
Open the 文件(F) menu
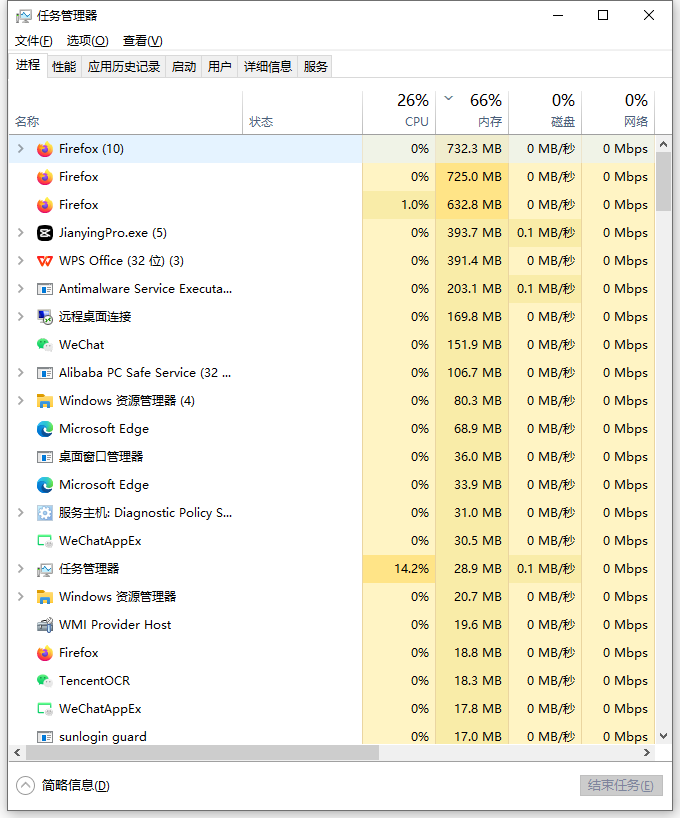point(33,41)
